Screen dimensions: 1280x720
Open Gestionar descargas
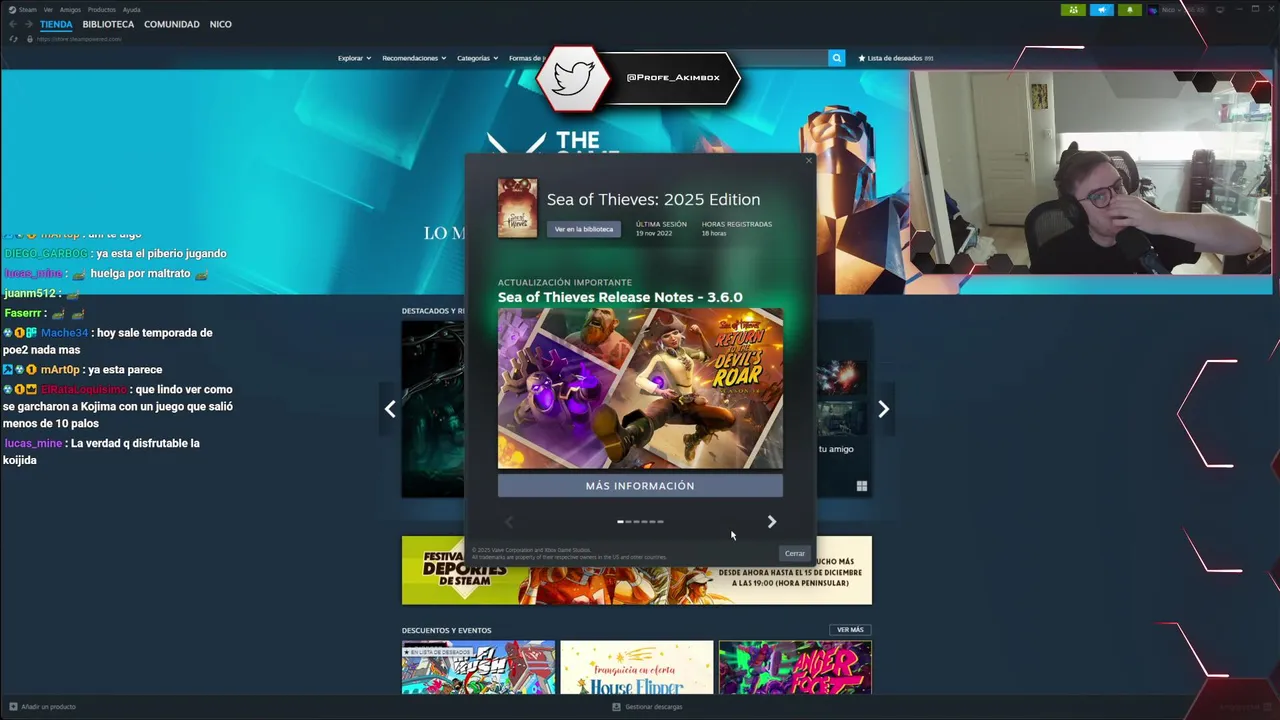coord(654,707)
